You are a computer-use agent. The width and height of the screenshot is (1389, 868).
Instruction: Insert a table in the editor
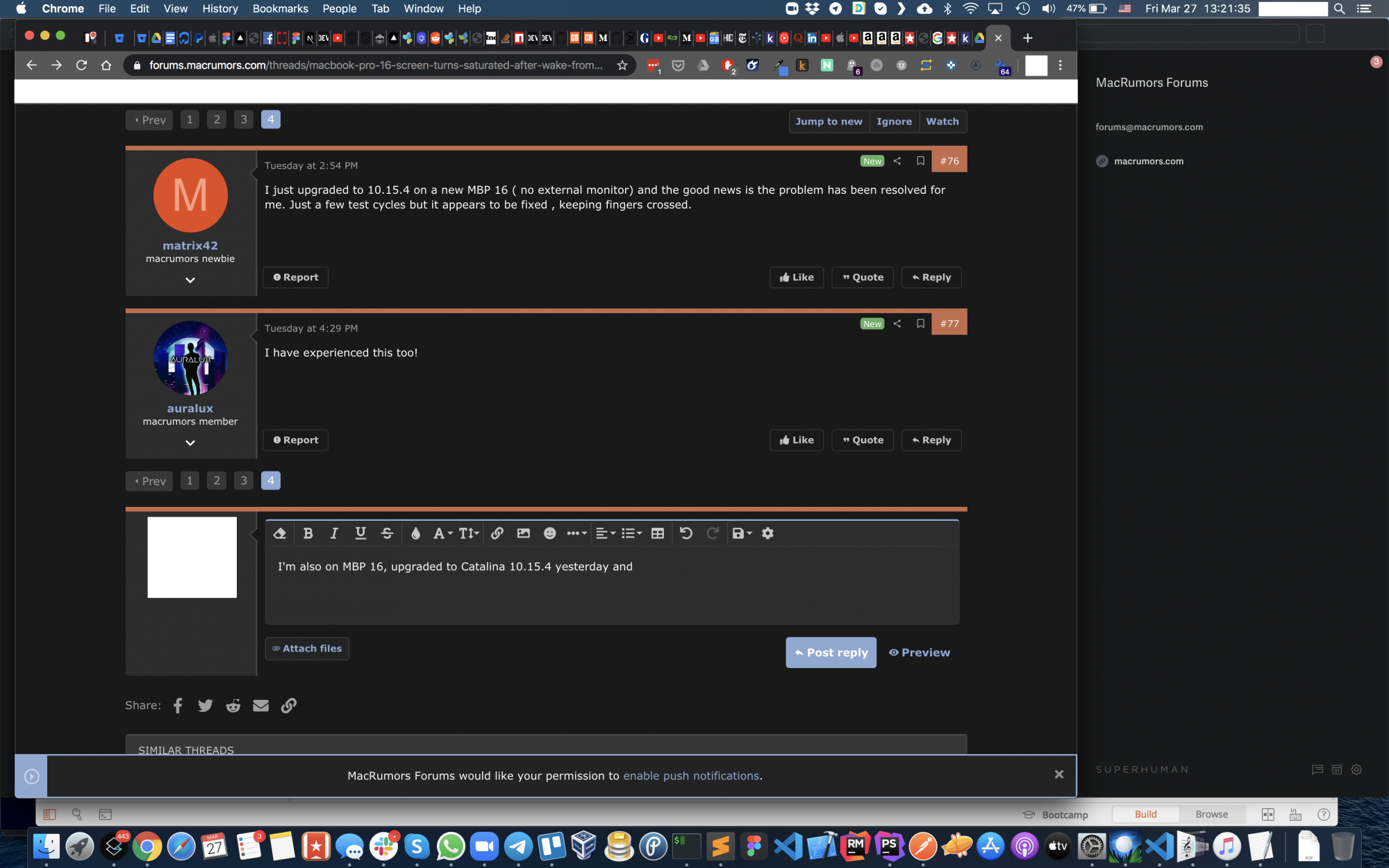point(658,533)
